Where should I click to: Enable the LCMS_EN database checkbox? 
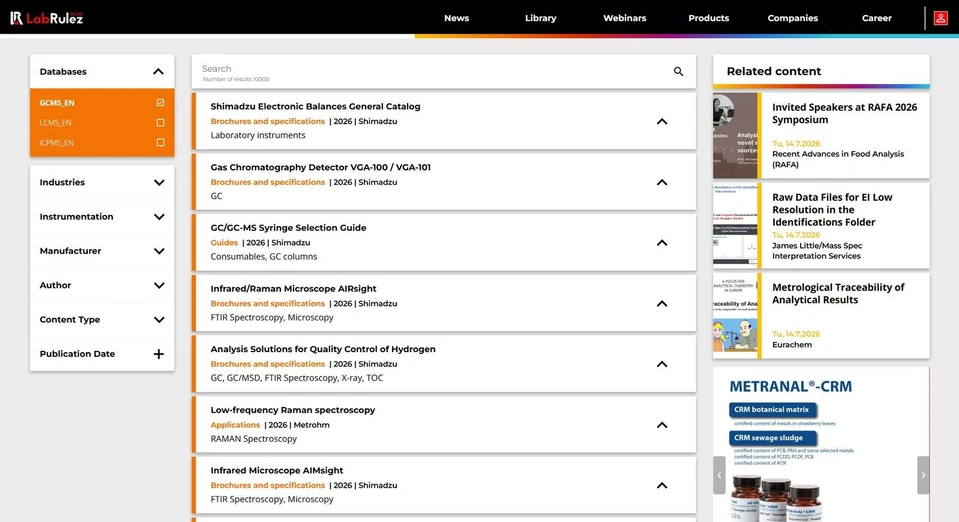click(160, 122)
